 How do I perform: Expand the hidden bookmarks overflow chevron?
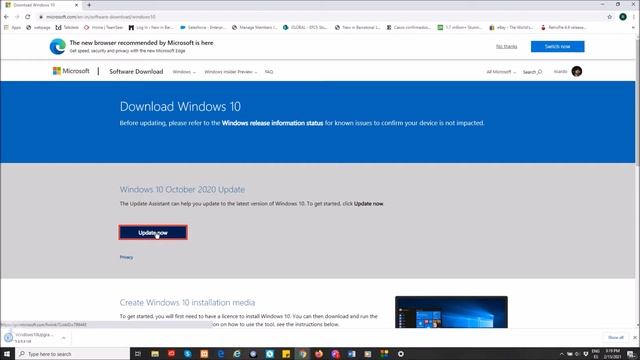[634, 27]
